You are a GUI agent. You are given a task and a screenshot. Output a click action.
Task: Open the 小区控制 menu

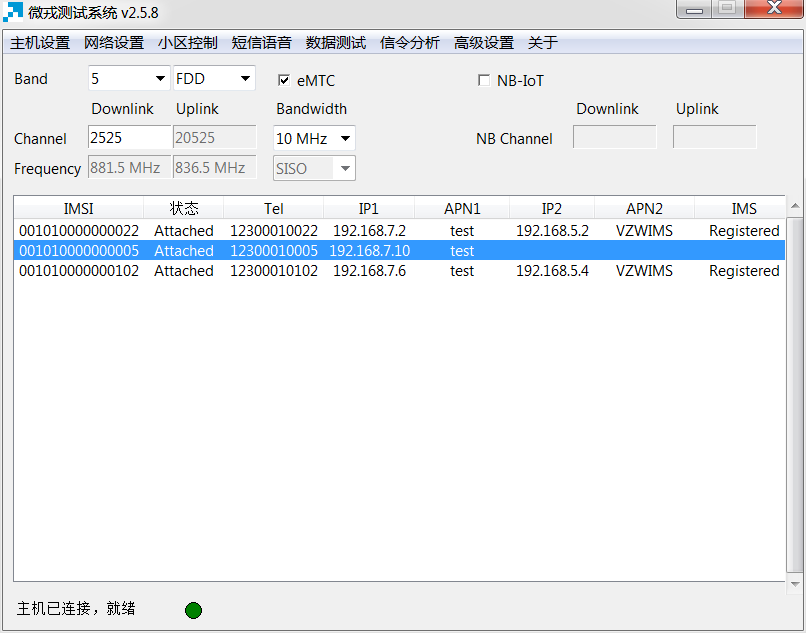188,43
